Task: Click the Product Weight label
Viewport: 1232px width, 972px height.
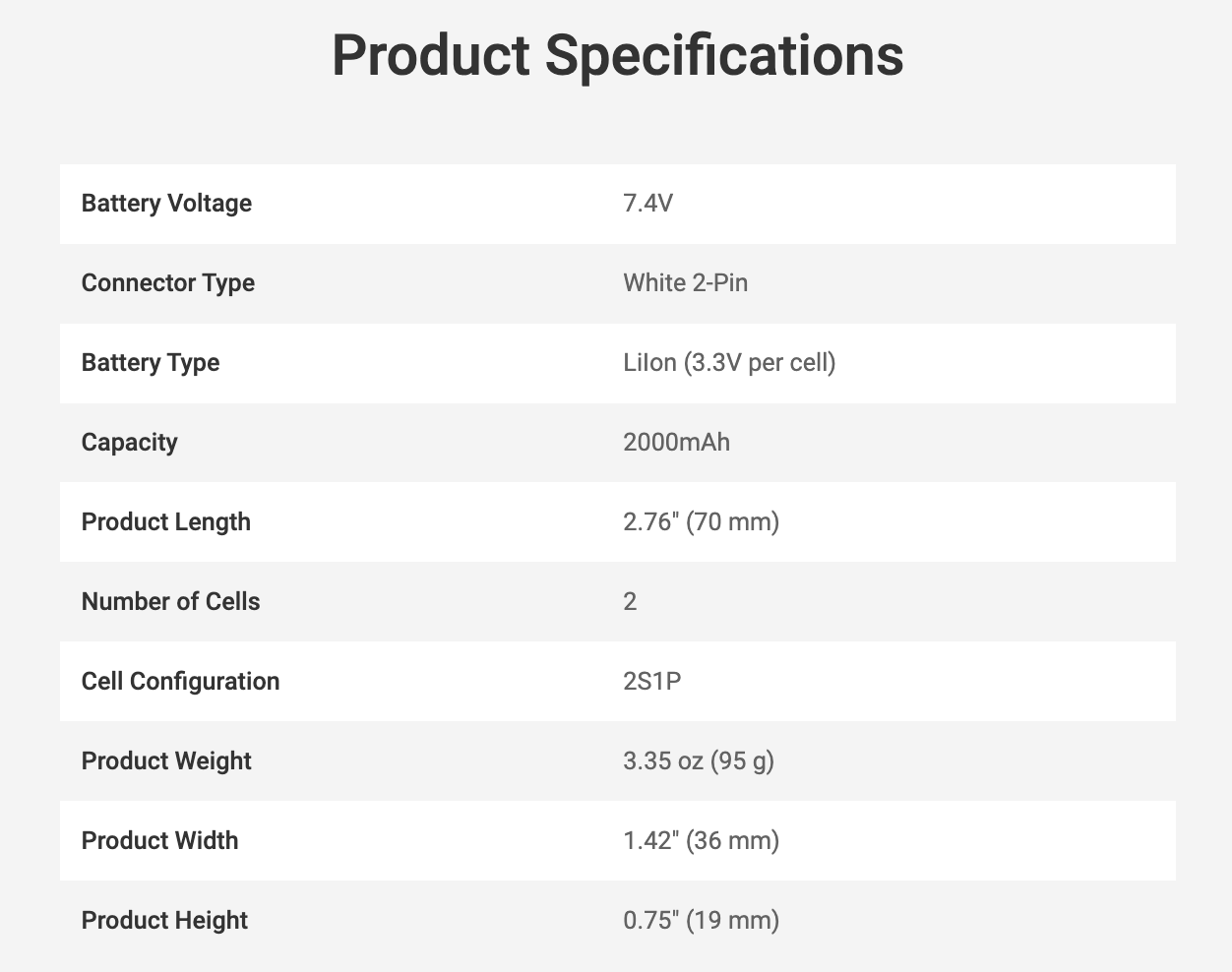Action: [x=166, y=761]
